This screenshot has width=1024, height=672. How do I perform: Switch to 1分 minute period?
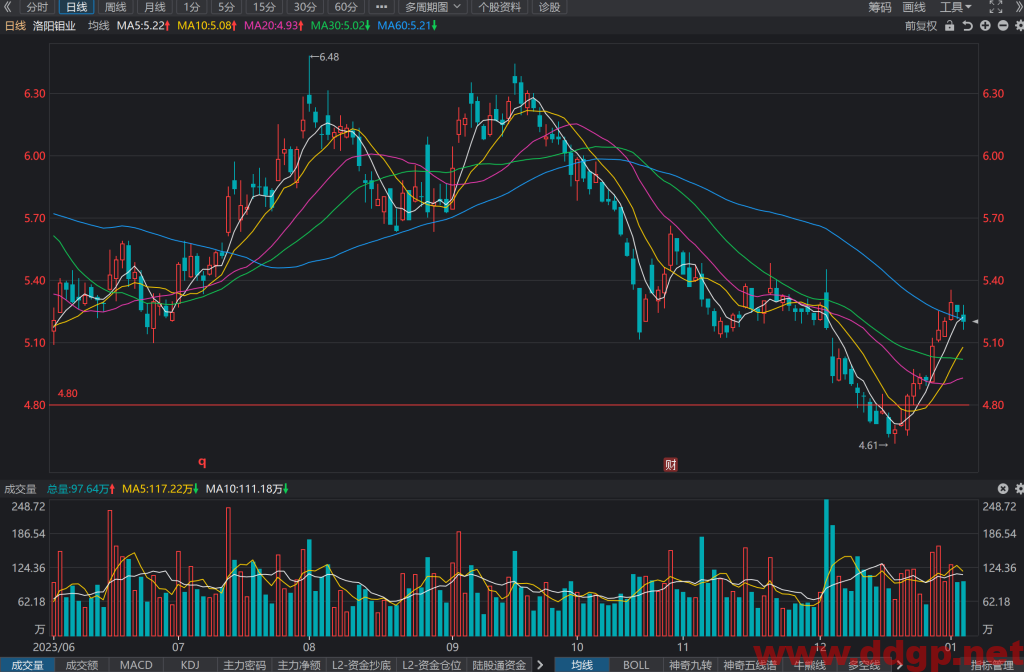click(x=191, y=7)
